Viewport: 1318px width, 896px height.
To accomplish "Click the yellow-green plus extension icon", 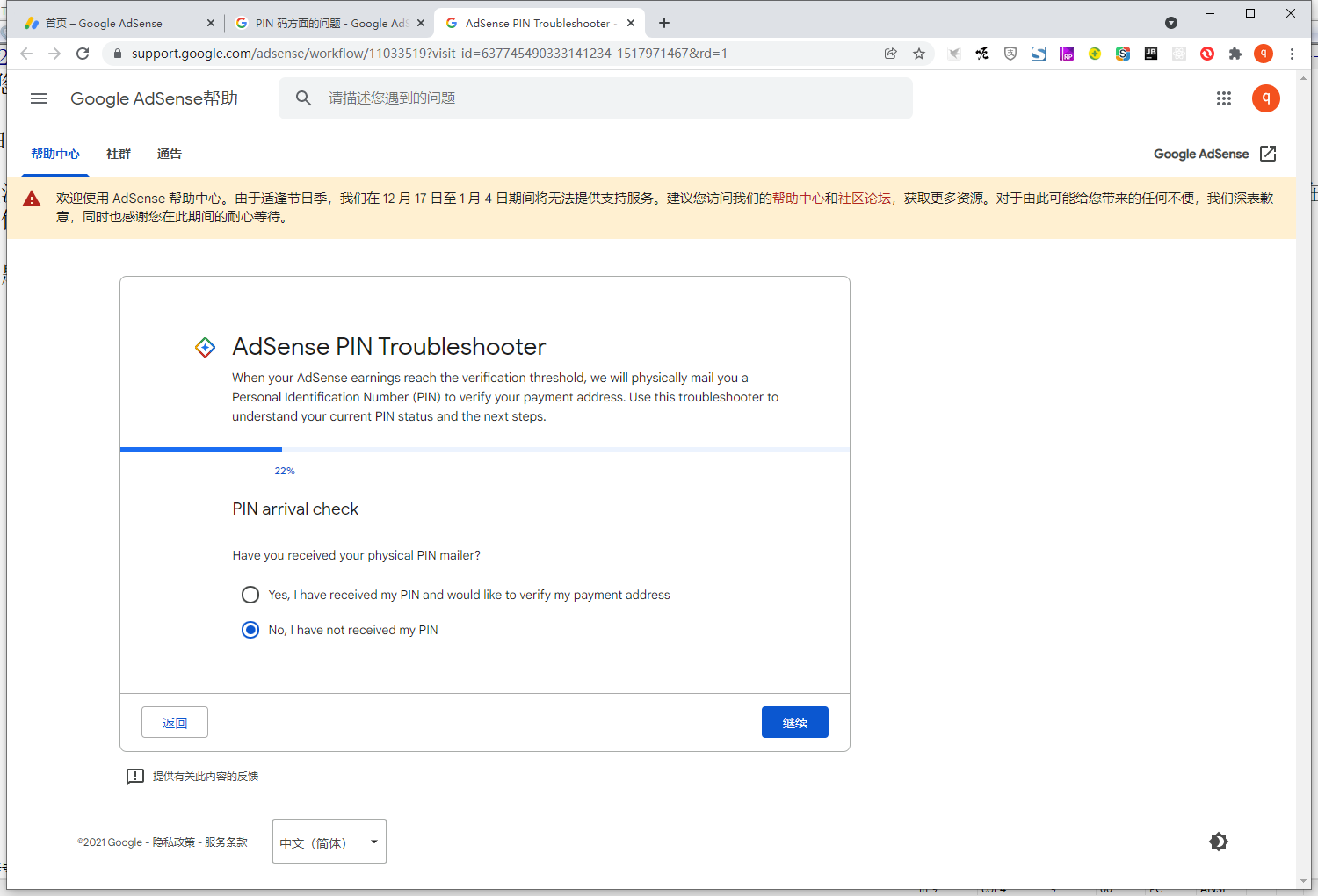I will [1095, 54].
